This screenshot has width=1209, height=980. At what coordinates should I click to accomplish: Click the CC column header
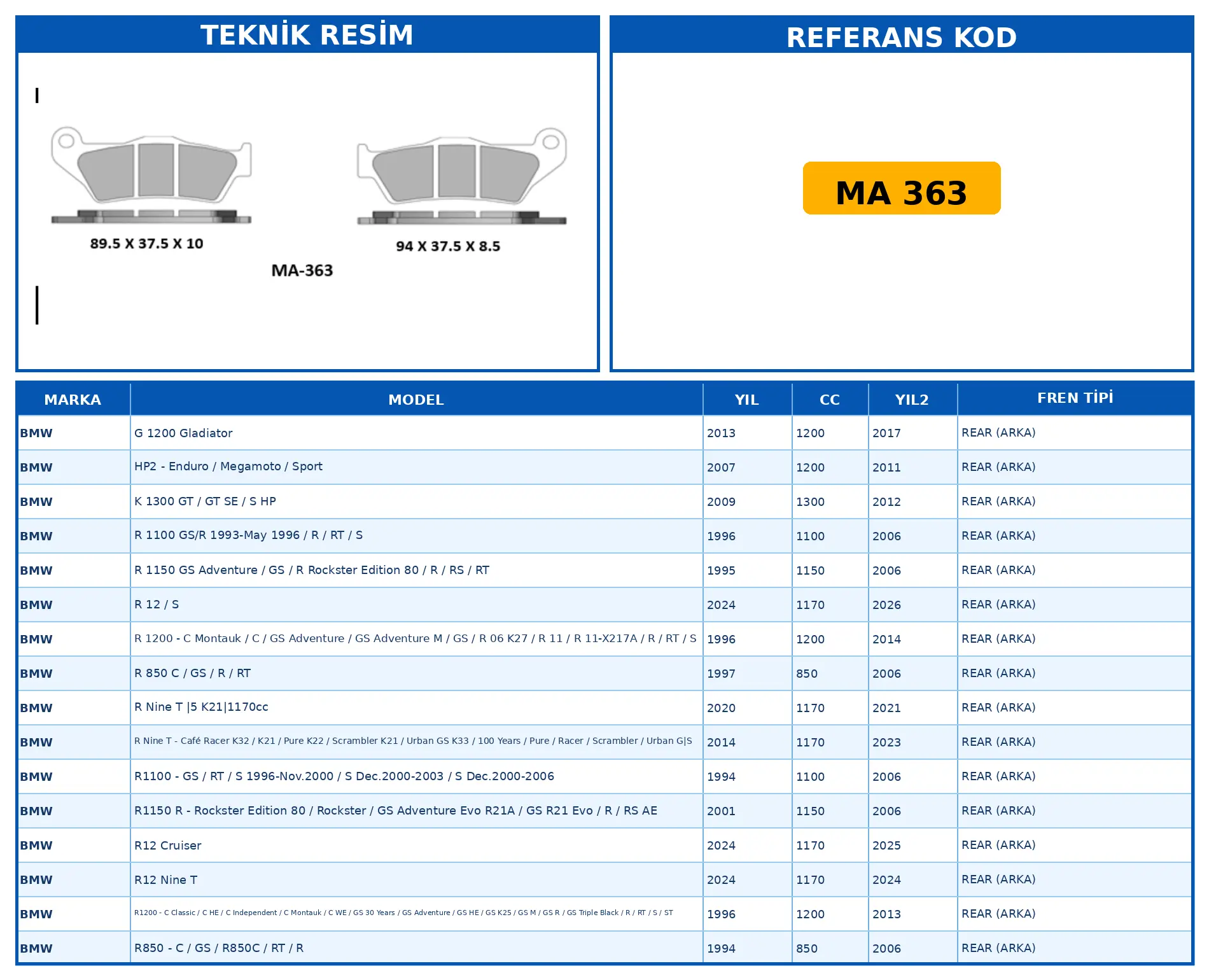pos(830,400)
